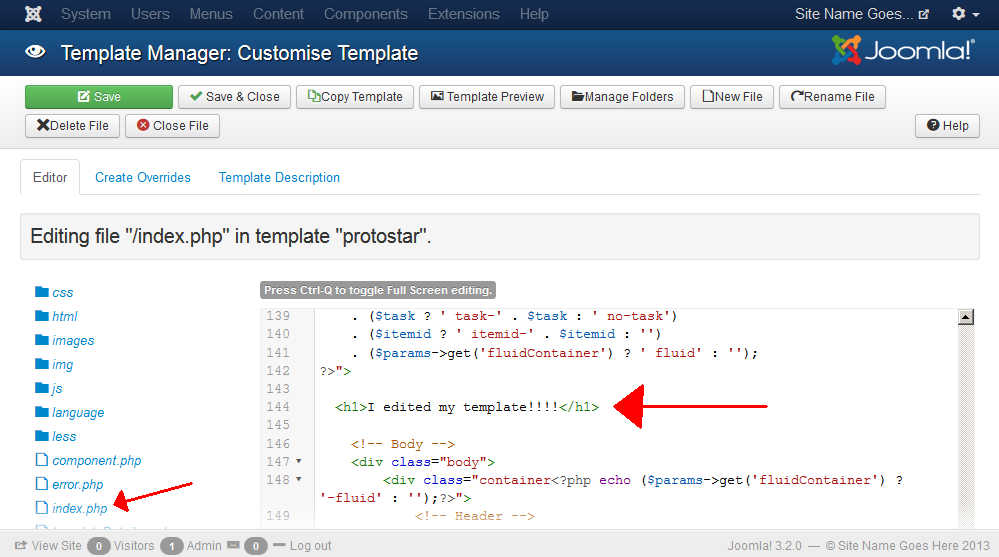Click the img folder icon
The width and height of the screenshot is (999, 557).
(42, 364)
